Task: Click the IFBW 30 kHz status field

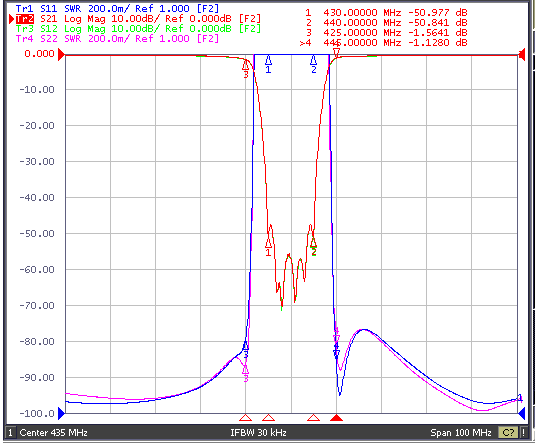Action: click(x=258, y=433)
